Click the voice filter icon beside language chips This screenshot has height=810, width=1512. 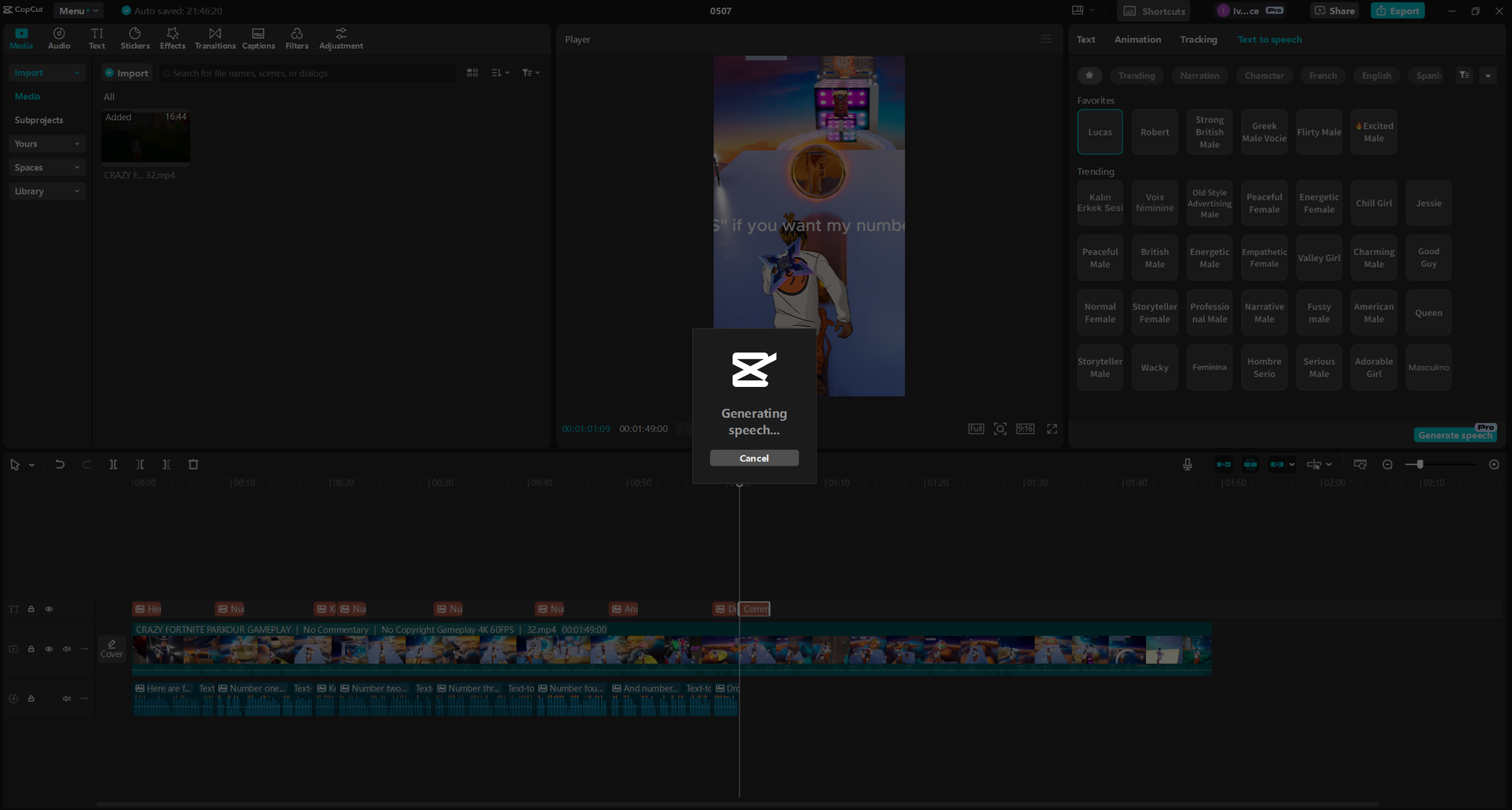coord(1465,75)
